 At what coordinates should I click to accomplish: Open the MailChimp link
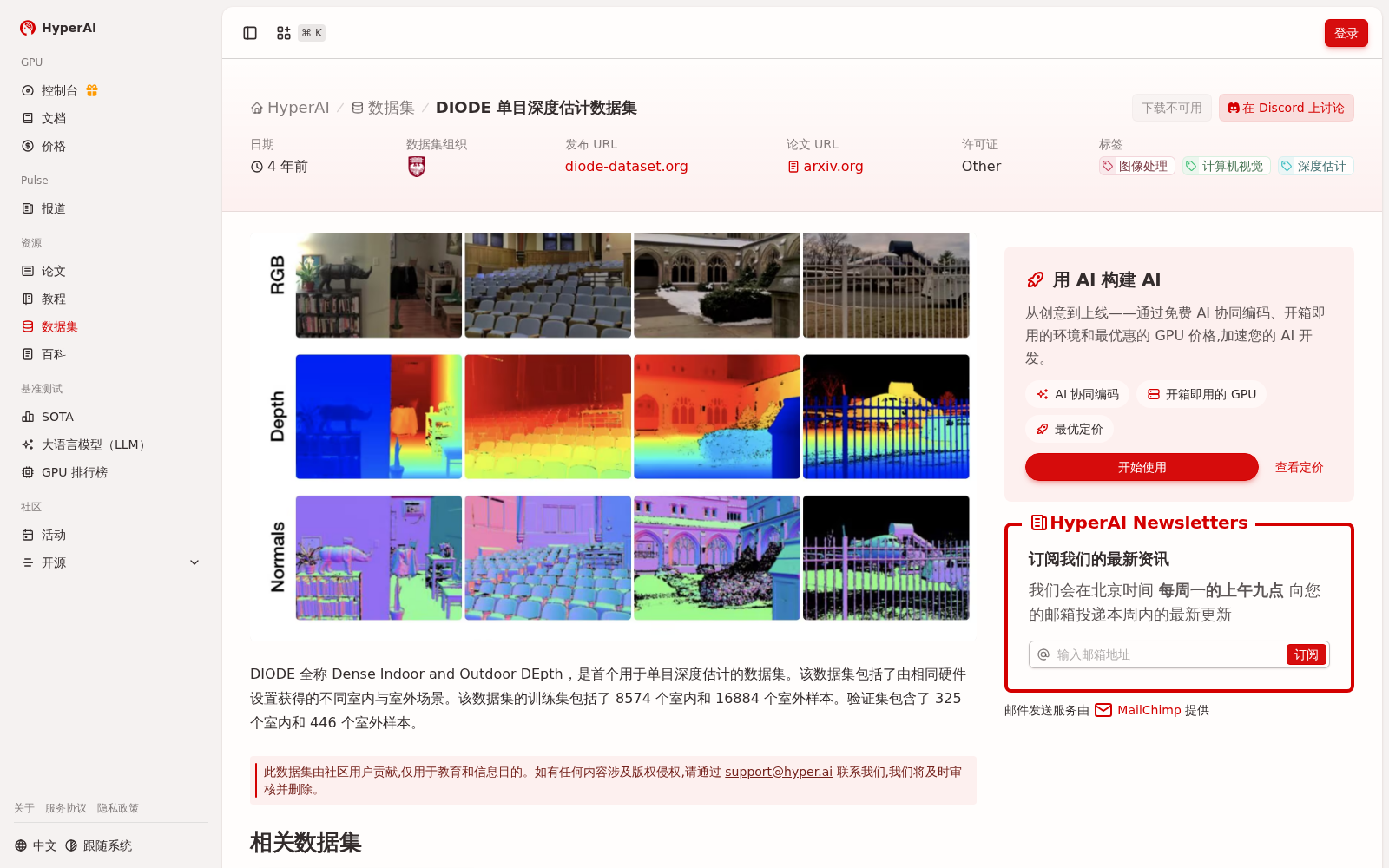pos(1149,710)
